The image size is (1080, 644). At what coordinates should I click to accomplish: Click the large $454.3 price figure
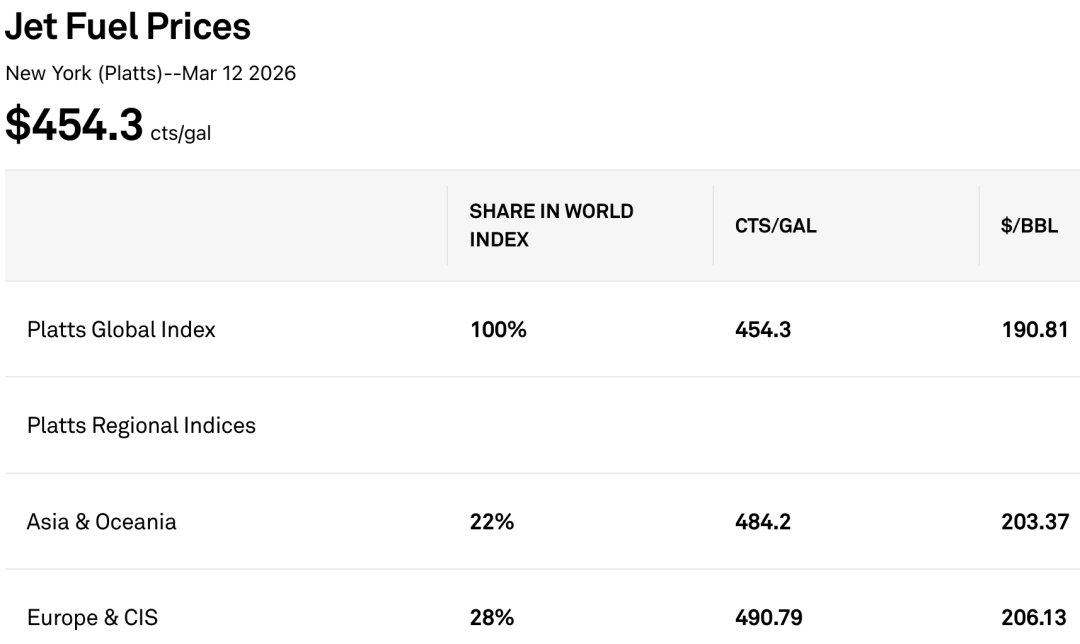click(x=75, y=124)
